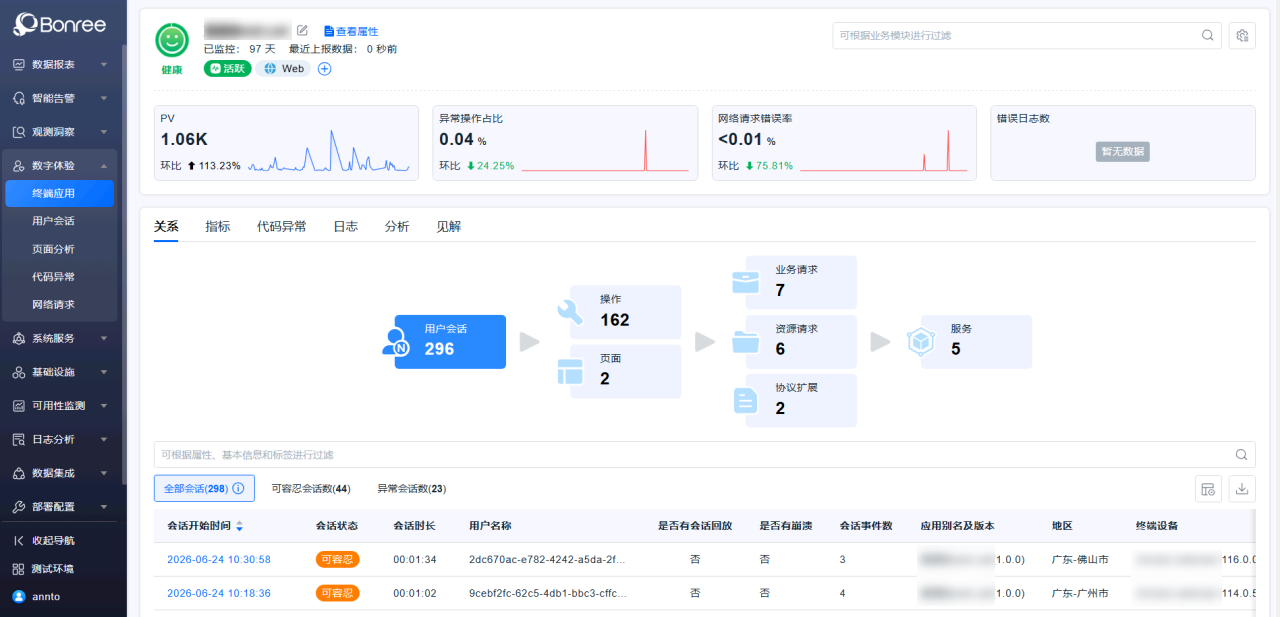The image size is (1280, 617).
Task: Expand the 观测洞察 menu arrow
Action: (104, 132)
